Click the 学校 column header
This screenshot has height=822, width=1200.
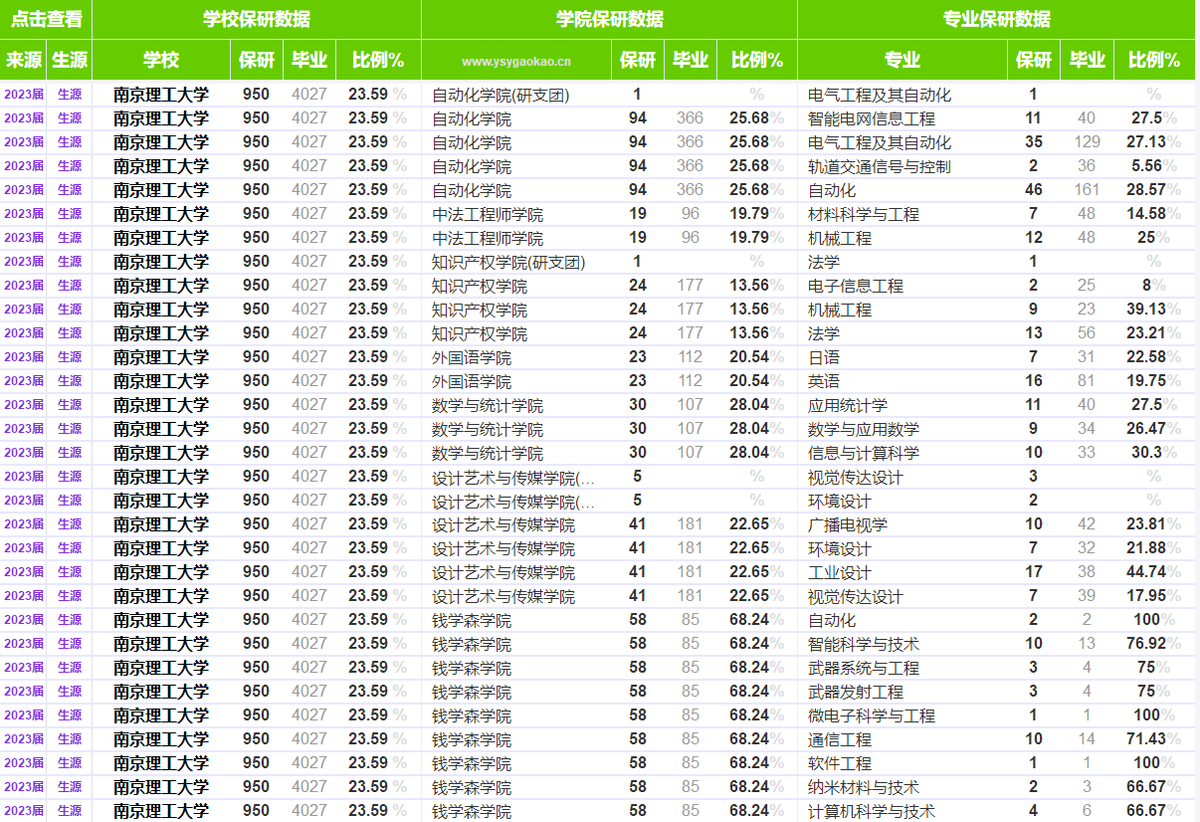(161, 60)
